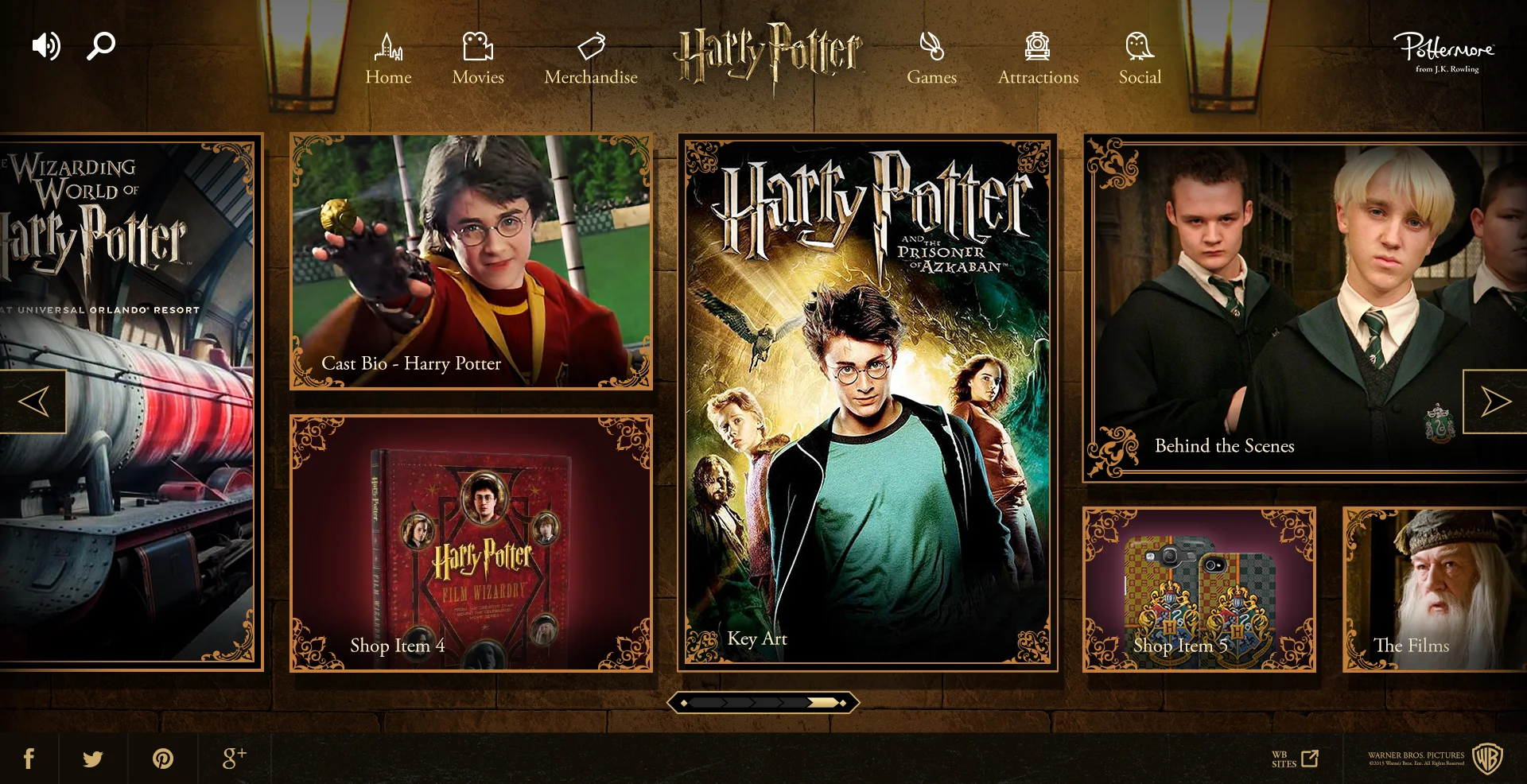Click the Movies camera icon
The width and height of the screenshot is (1527, 784).
(478, 47)
